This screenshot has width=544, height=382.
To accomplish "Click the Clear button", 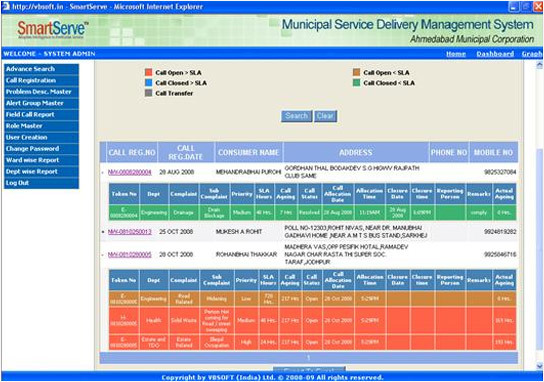I will (325, 116).
